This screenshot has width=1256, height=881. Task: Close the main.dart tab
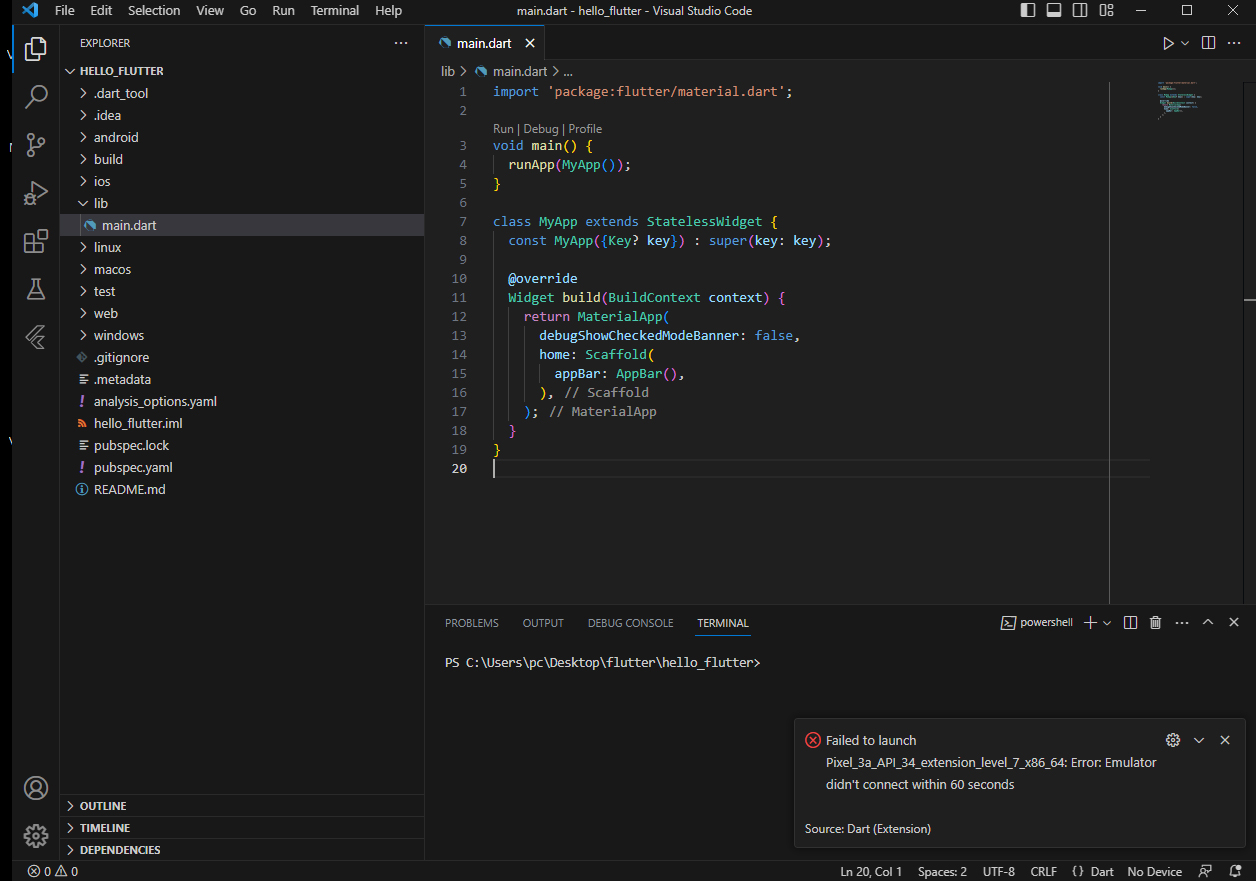tap(530, 43)
